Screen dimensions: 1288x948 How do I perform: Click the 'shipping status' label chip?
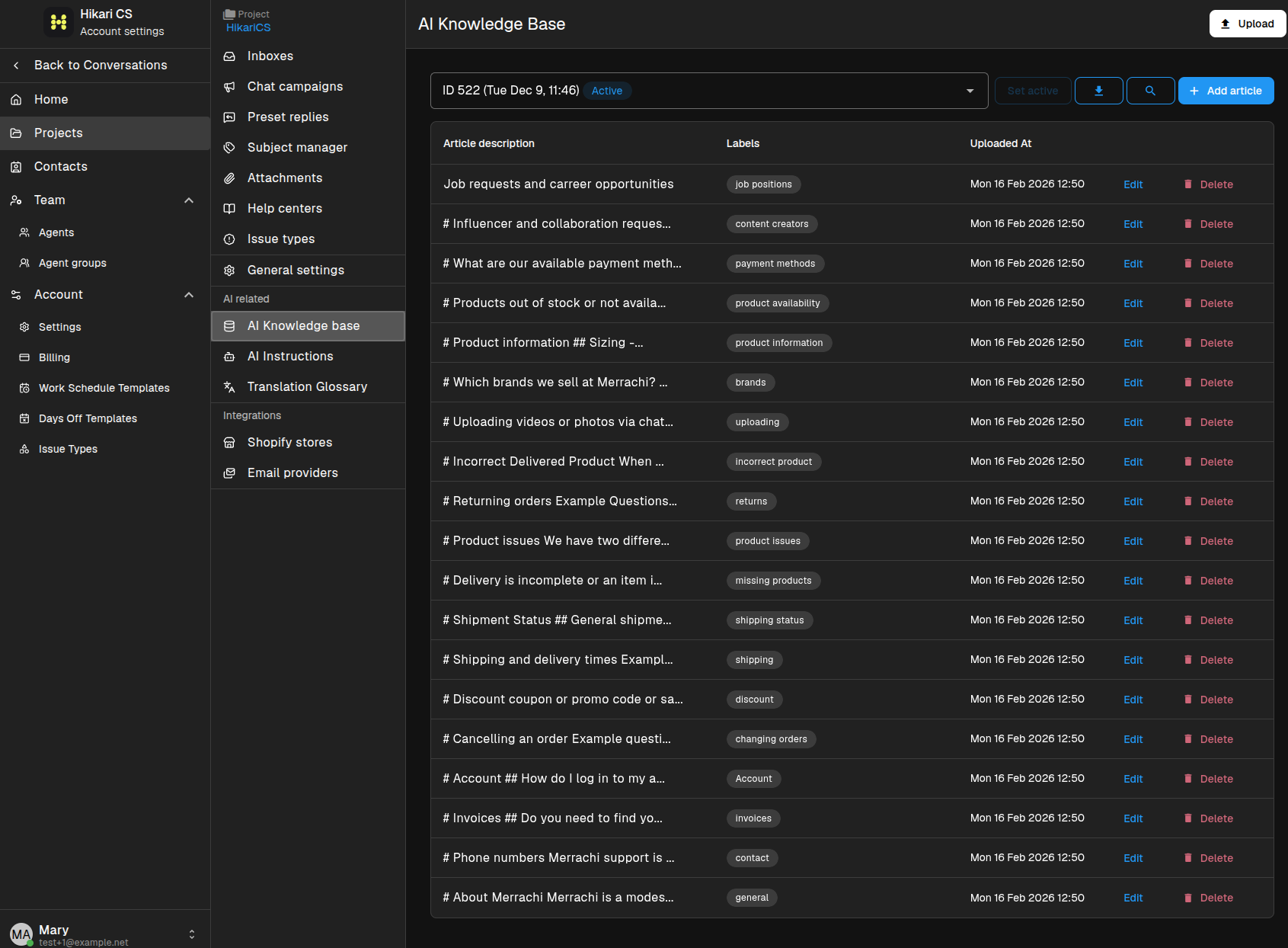click(x=769, y=620)
